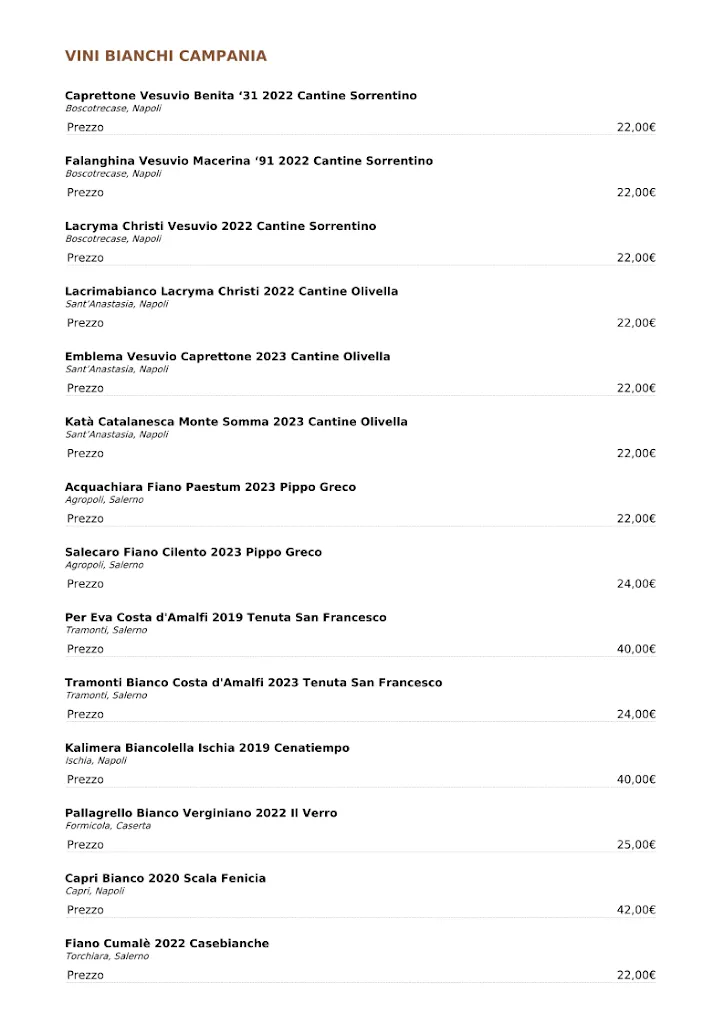Open Tramonti Bianco Costa d'Amalfi 2023 entry
The image size is (724, 1024).
pos(253,683)
